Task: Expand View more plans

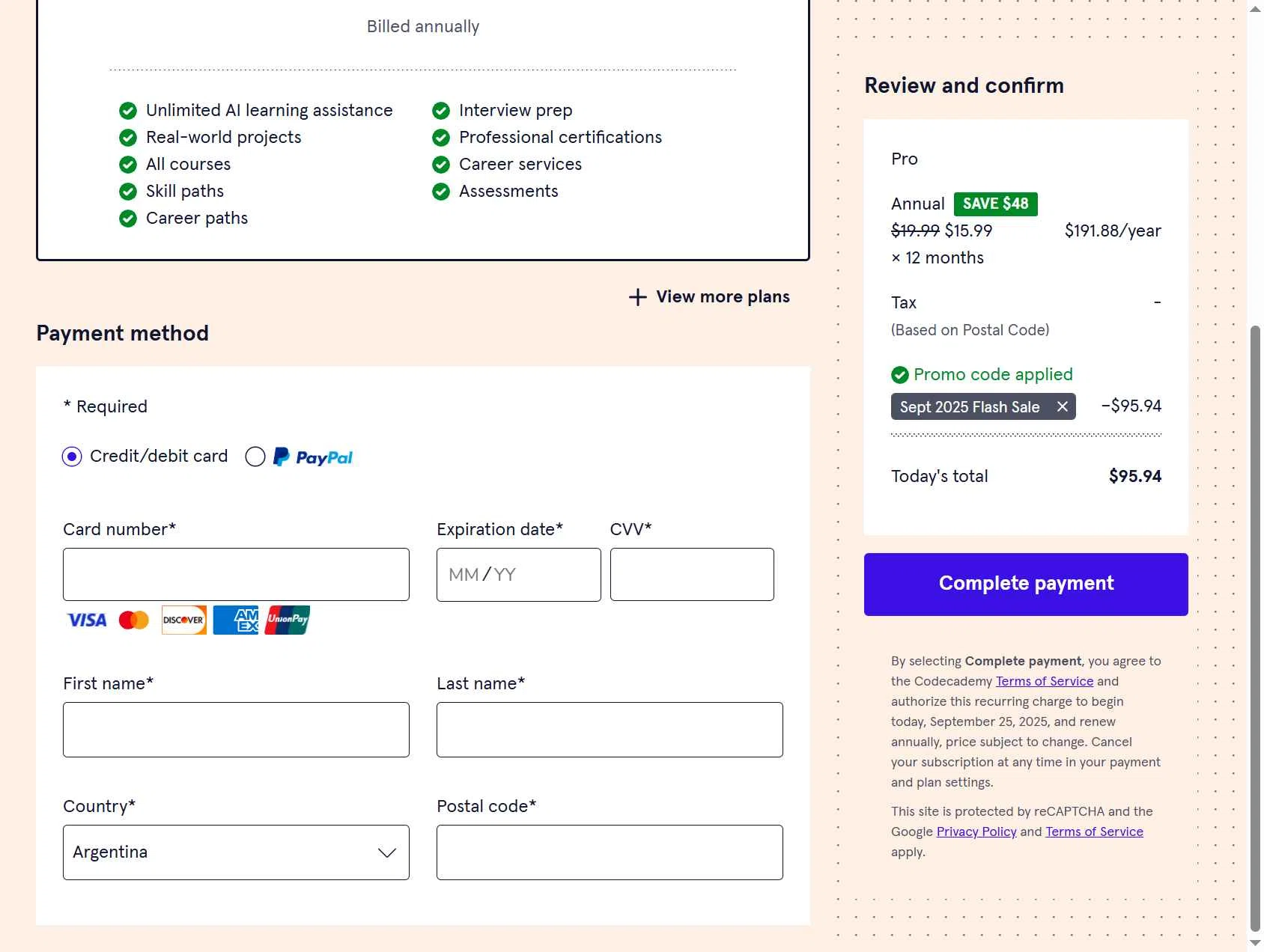Action: point(722,297)
